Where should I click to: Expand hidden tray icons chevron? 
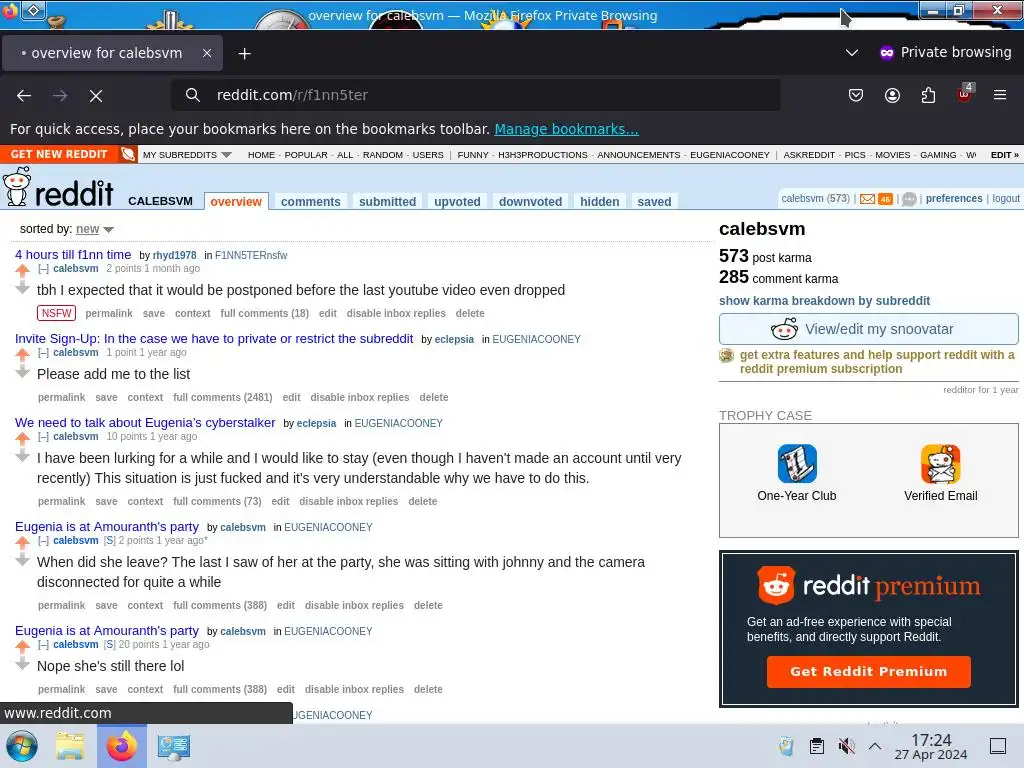coord(875,746)
